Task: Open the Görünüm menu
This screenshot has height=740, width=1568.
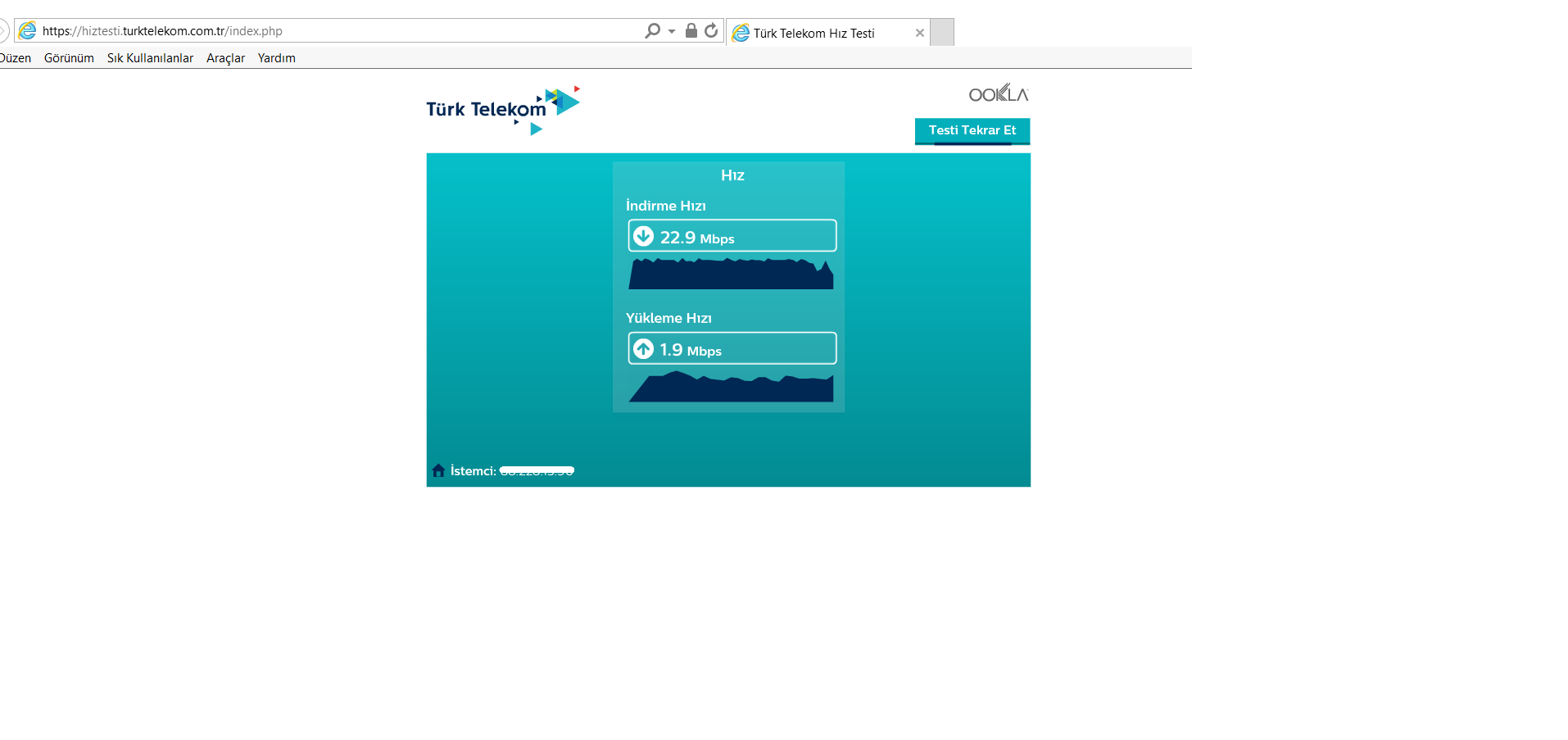Action: (x=69, y=58)
